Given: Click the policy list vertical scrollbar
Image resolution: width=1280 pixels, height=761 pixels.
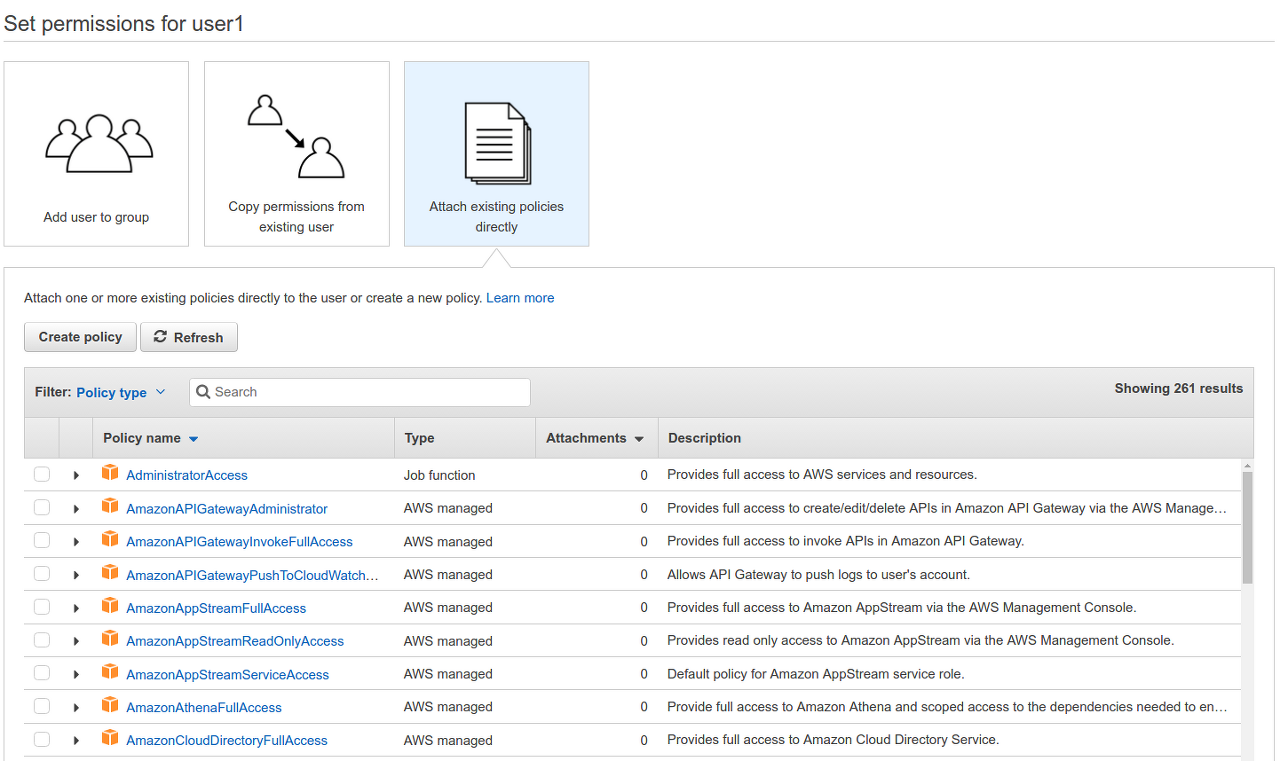Looking at the screenshot, I should [1247, 528].
